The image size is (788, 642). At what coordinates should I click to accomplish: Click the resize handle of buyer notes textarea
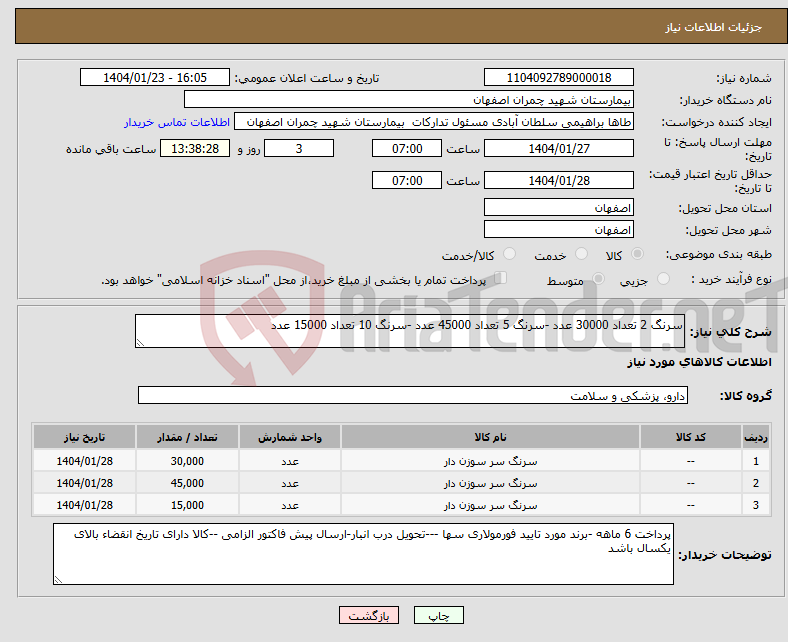pyautogui.click(x=58, y=580)
